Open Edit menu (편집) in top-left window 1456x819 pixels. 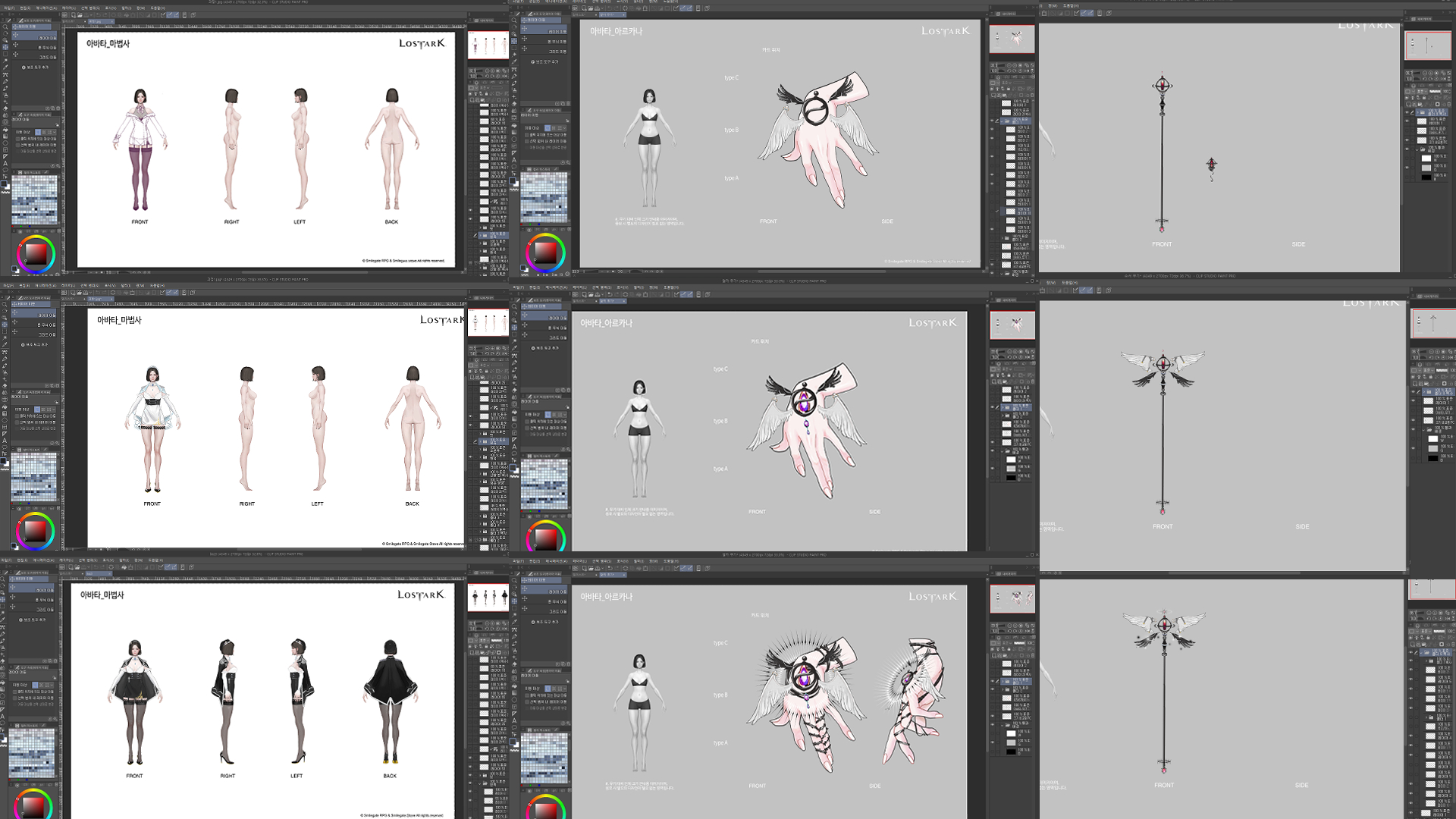[25, 8]
